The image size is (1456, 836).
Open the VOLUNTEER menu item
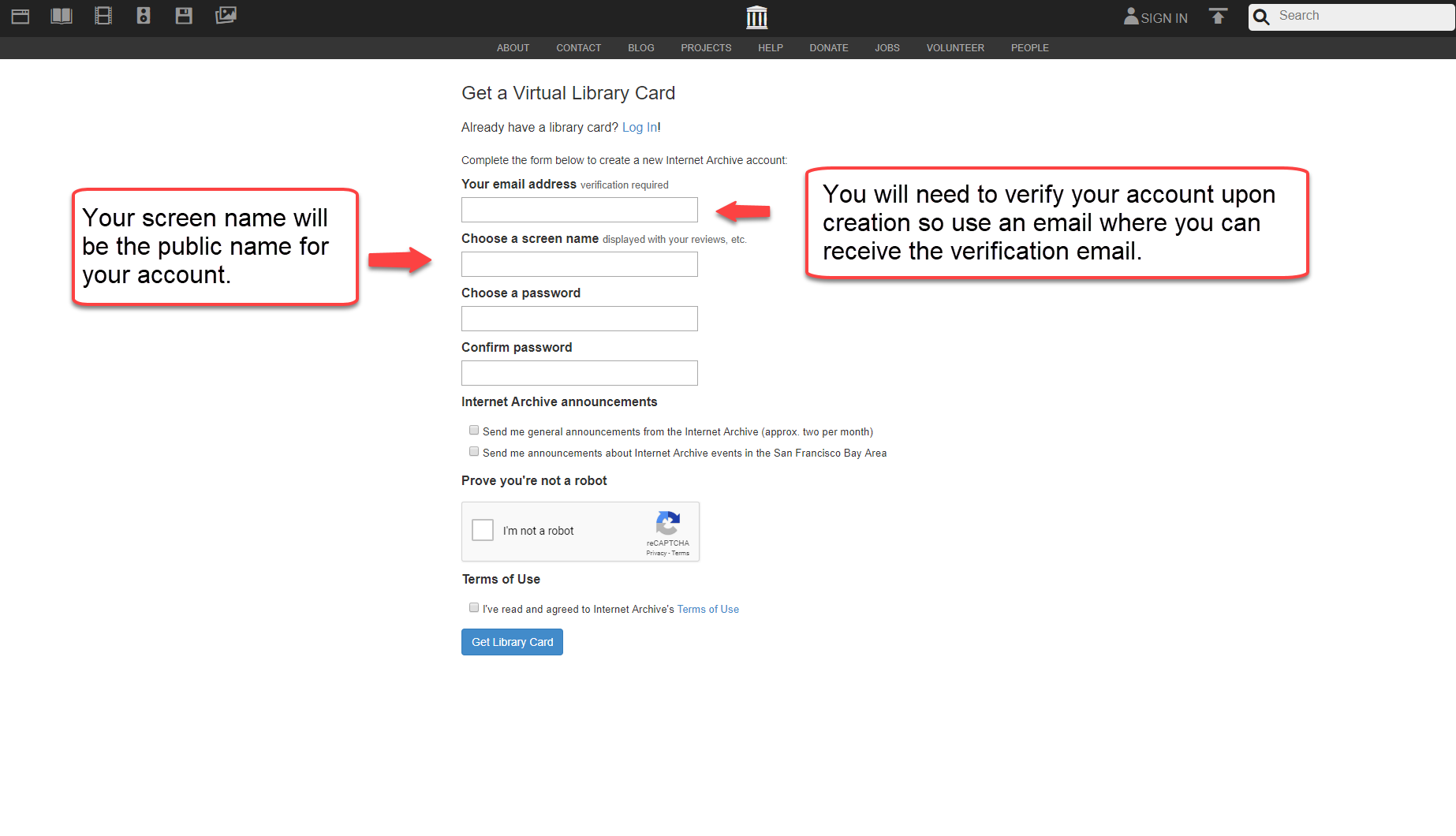(x=955, y=48)
